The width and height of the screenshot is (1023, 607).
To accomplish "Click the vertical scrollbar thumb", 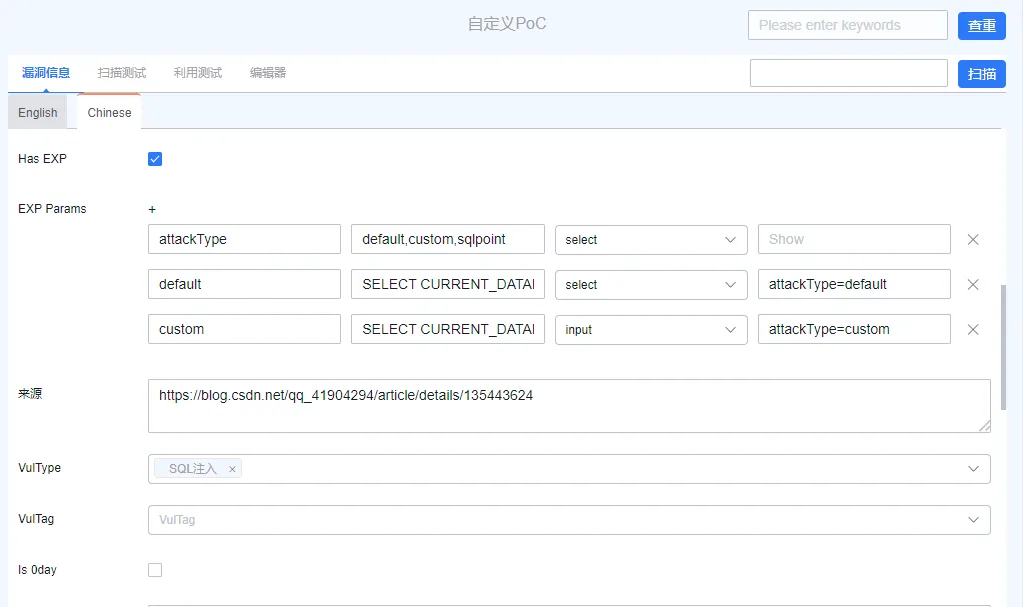I will click(x=1003, y=347).
